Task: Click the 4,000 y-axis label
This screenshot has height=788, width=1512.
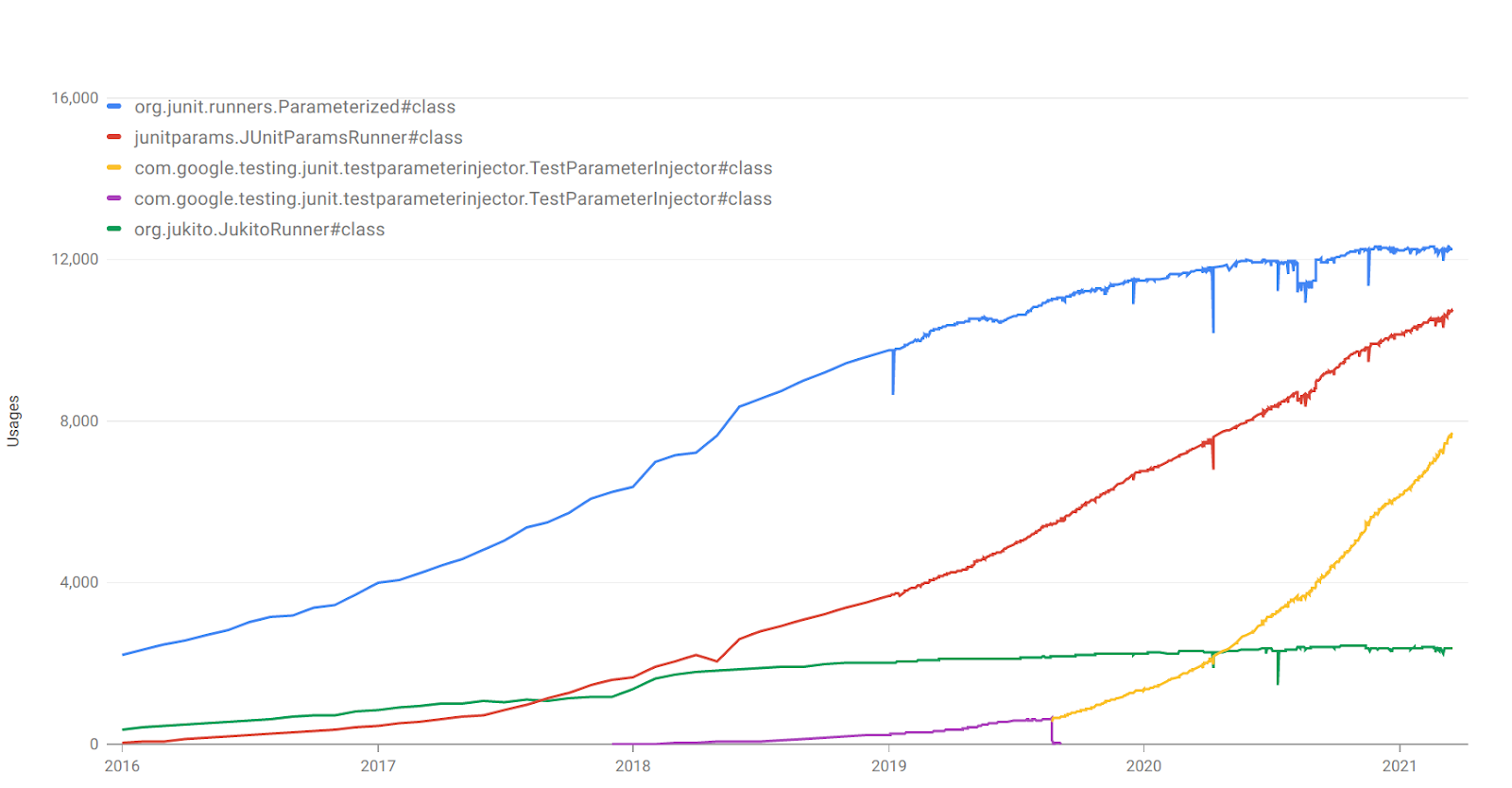Action: click(79, 582)
